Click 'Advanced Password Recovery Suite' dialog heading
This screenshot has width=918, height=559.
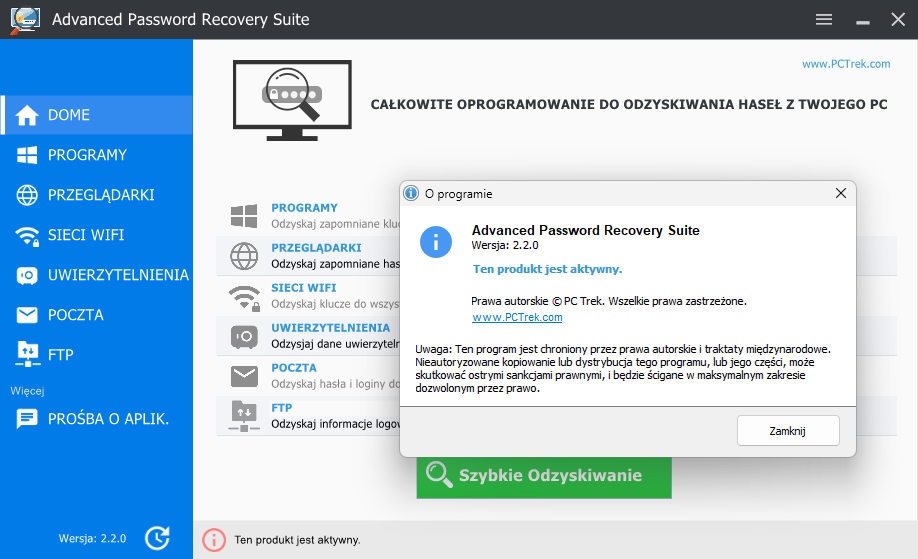(x=585, y=231)
